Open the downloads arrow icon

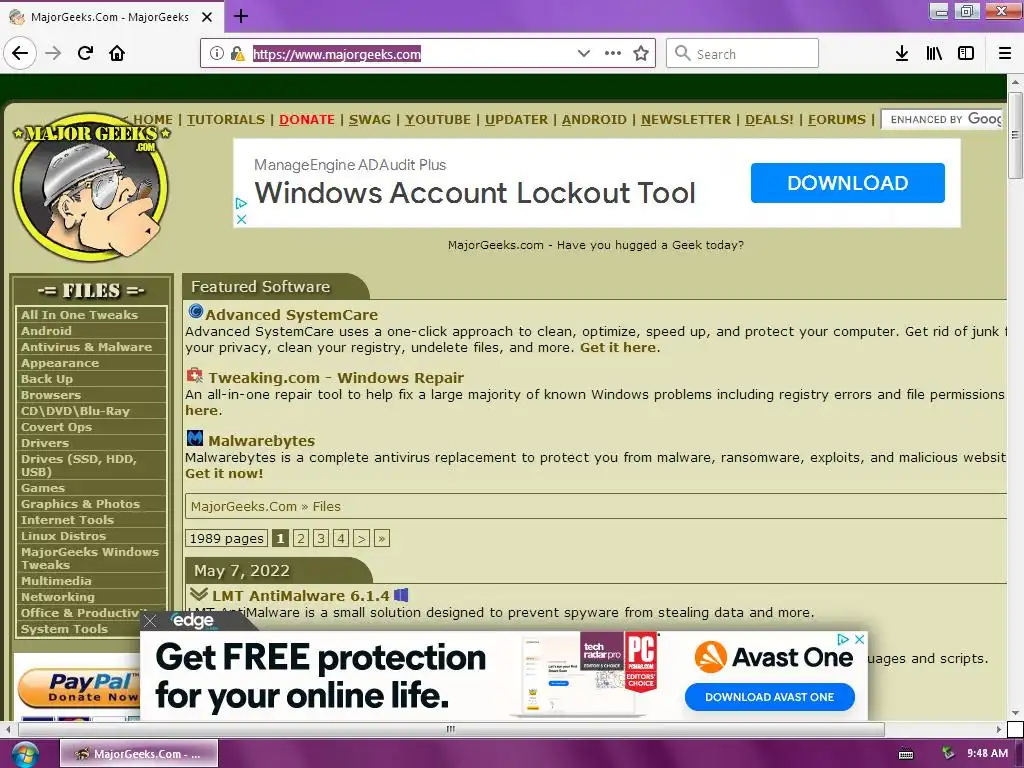(x=902, y=53)
